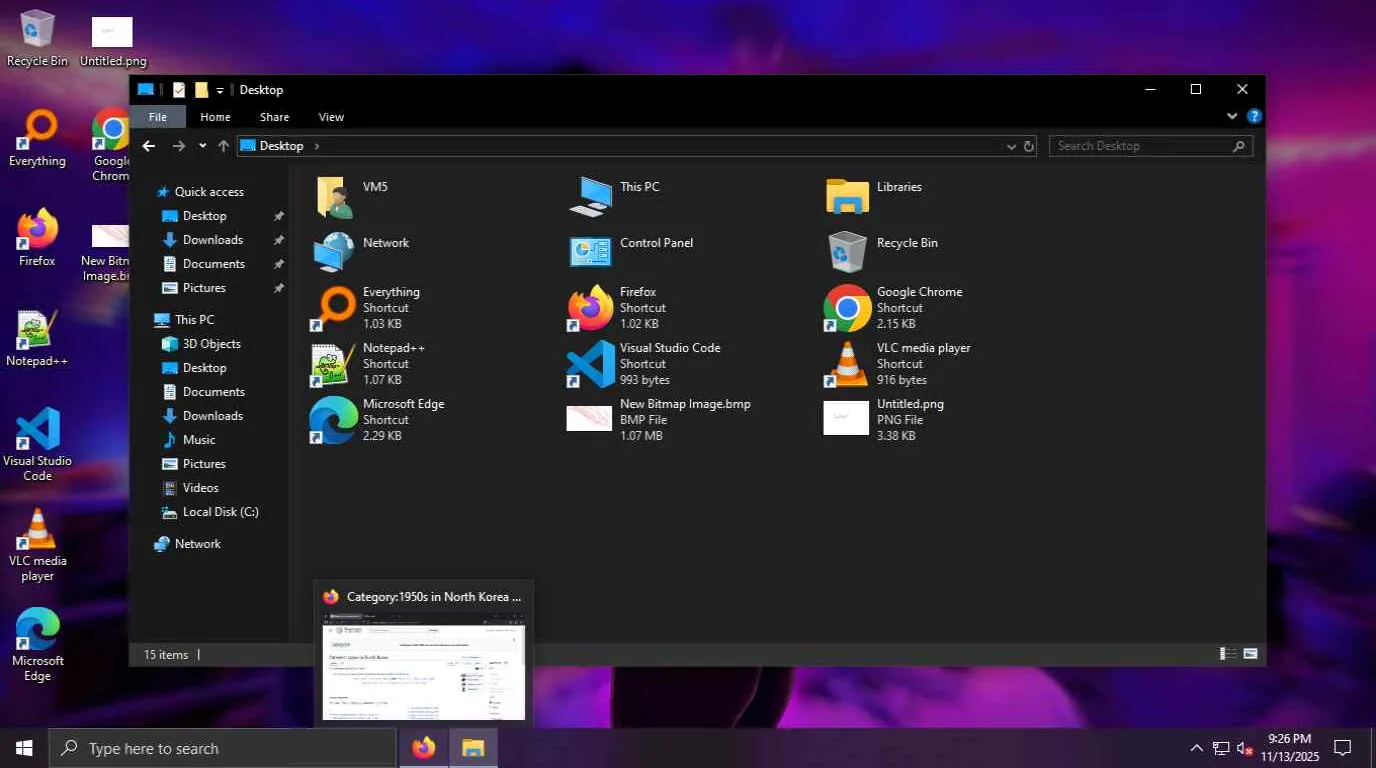Select the VLC media player desktop icon
Image resolution: width=1376 pixels, height=768 pixels.
point(37,545)
